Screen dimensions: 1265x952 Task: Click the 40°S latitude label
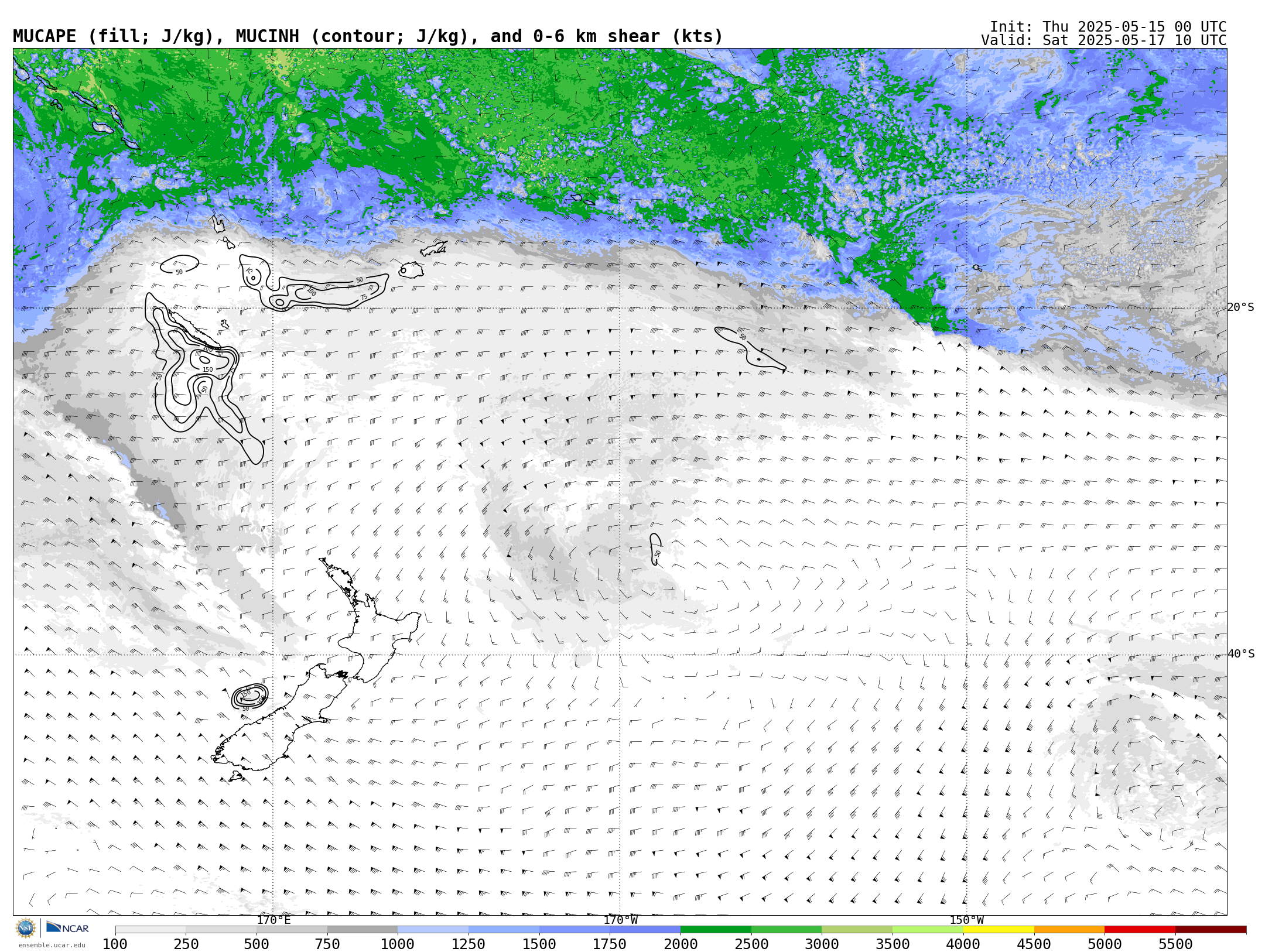point(1241,654)
